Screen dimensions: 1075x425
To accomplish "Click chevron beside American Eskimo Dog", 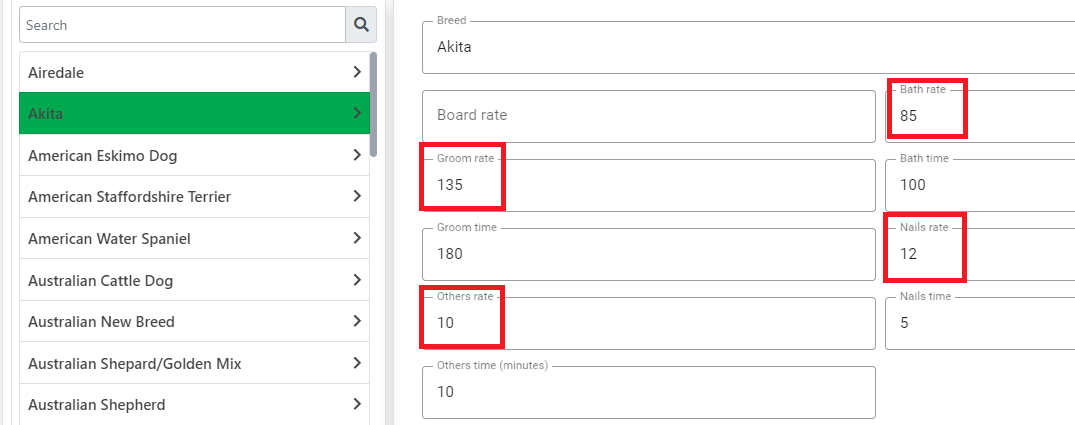I will (x=357, y=155).
